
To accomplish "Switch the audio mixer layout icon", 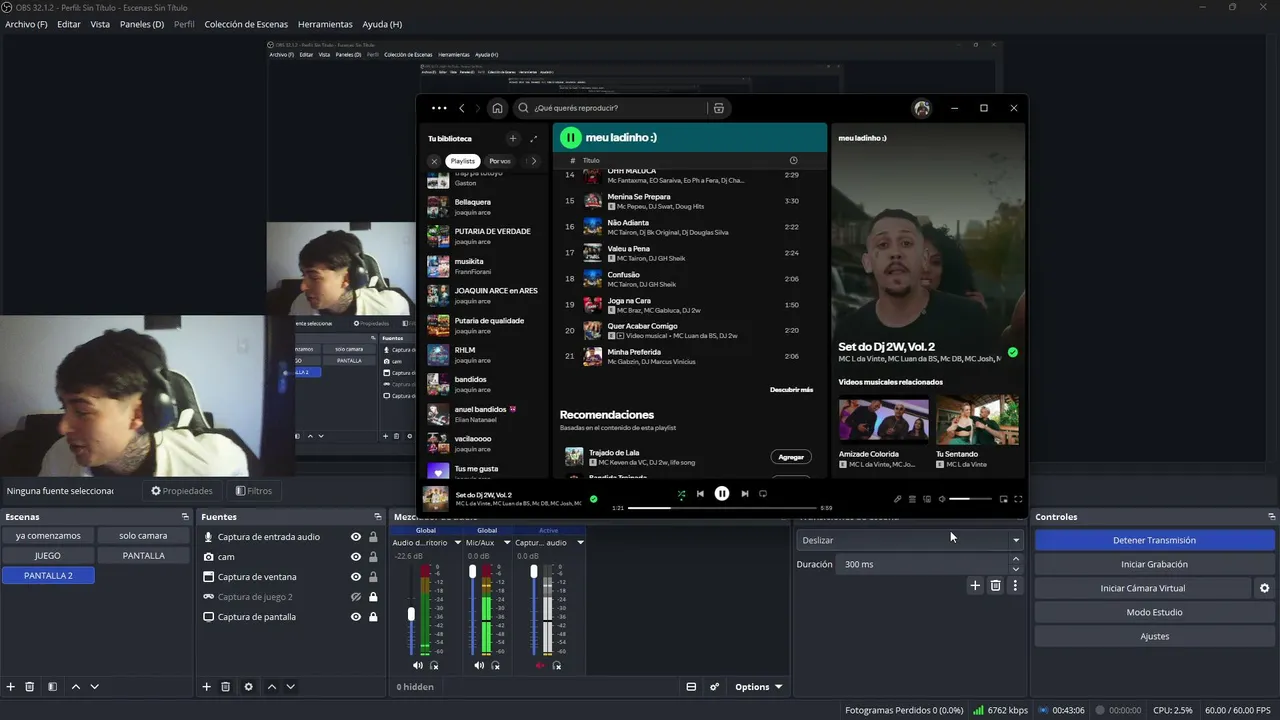I will click(691, 687).
